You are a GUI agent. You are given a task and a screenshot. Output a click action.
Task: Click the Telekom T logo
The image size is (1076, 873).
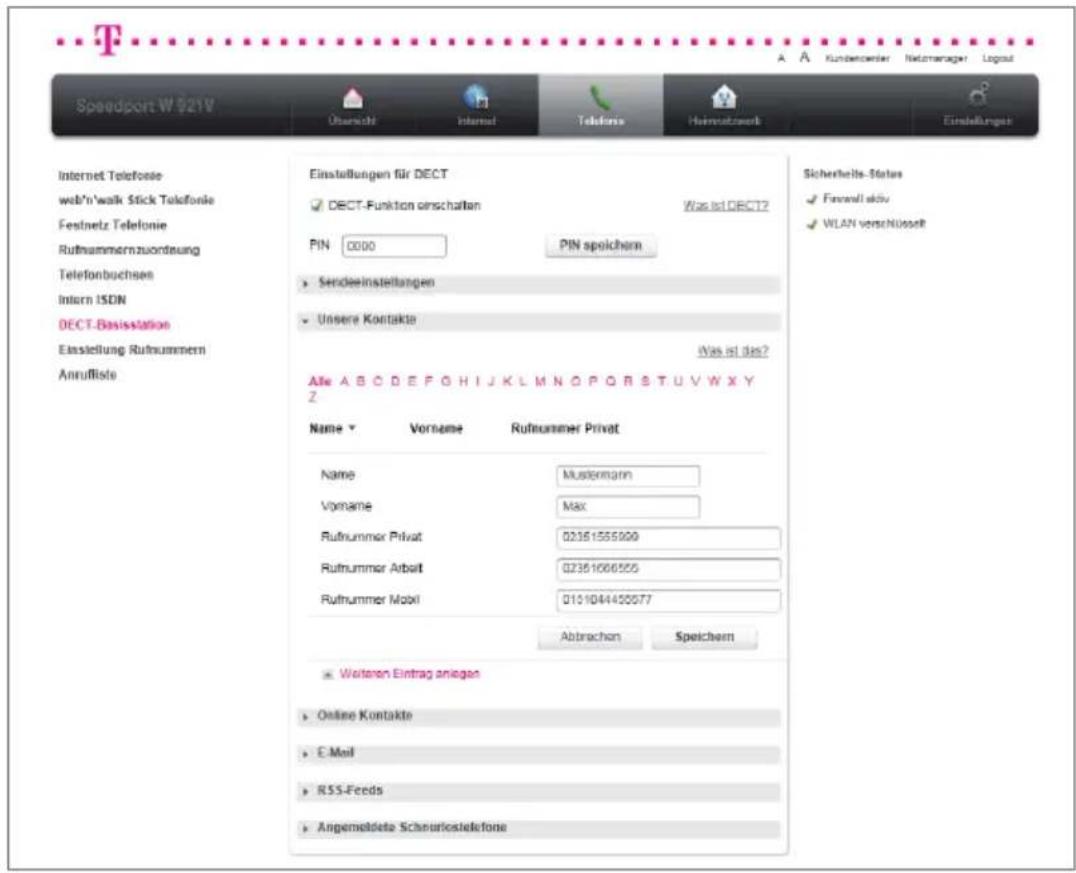(108, 39)
